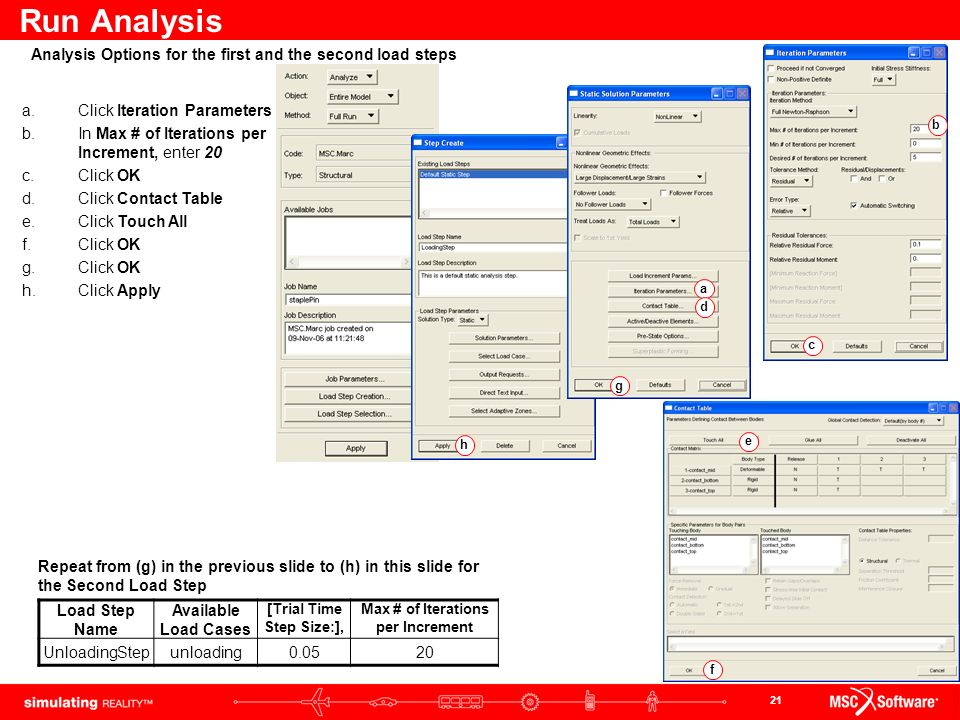Click Defaults in Iteration Parameters window
This screenshot has height=720, width=960.
(x=857, y=347)
